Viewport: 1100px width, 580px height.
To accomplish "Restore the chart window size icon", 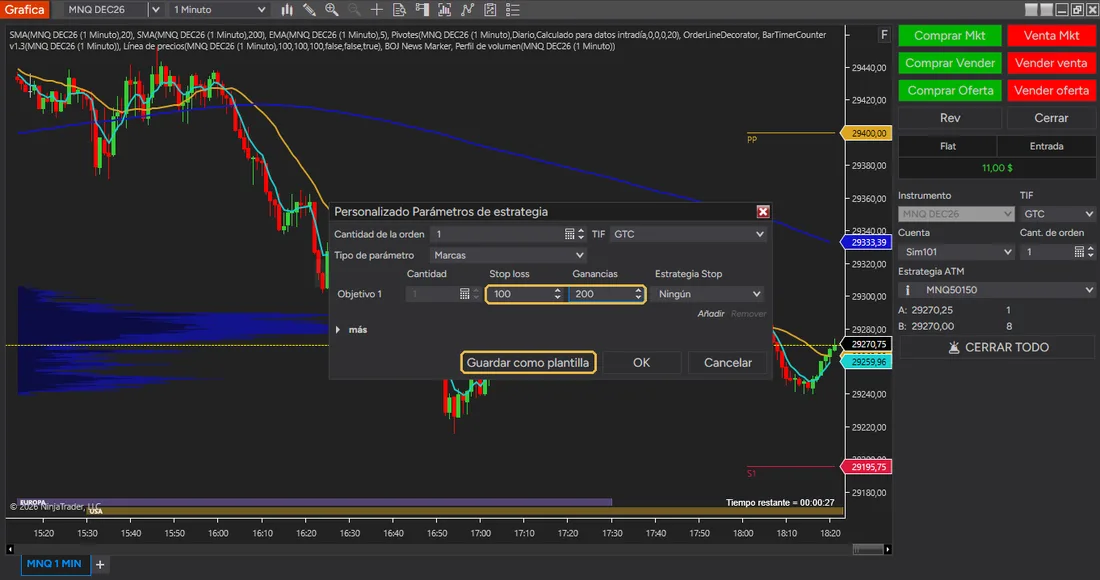I will [1077, 10].
